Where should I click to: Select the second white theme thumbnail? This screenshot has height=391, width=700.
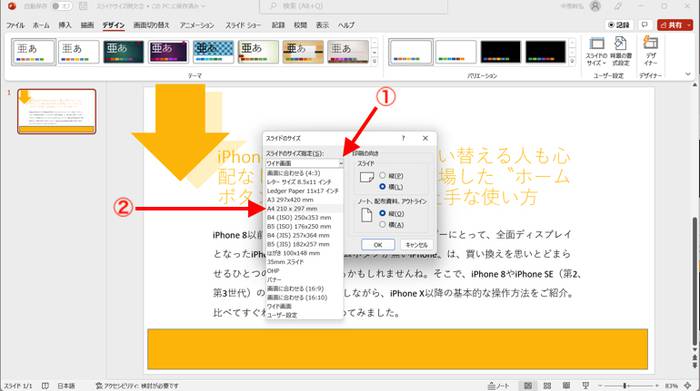coord(79,52)
